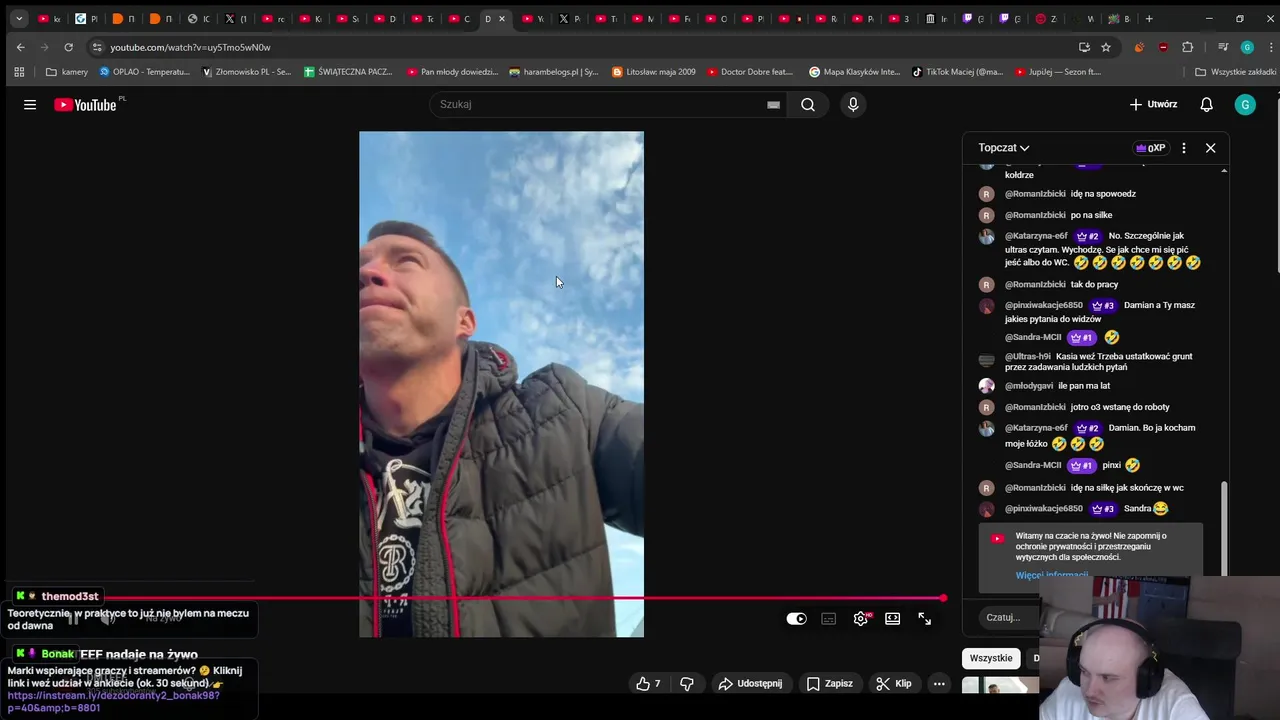Open the Mapa Klasyków bookmark
The image size is (1280, 720).
(x=855, y=72)
